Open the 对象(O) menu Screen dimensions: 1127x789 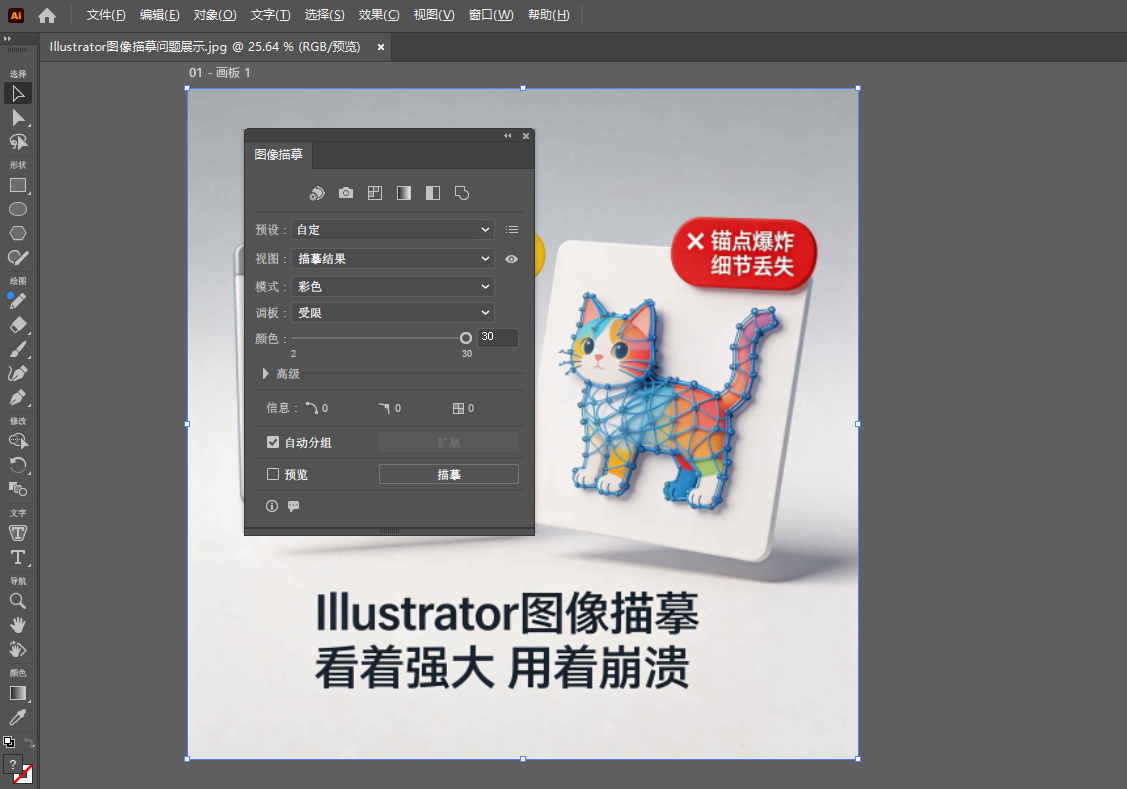click(215, 15)
